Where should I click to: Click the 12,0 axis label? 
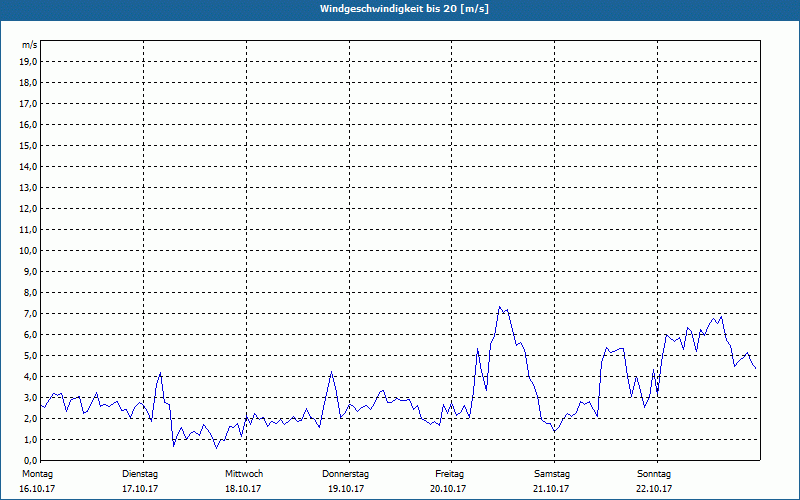[29, 209]
